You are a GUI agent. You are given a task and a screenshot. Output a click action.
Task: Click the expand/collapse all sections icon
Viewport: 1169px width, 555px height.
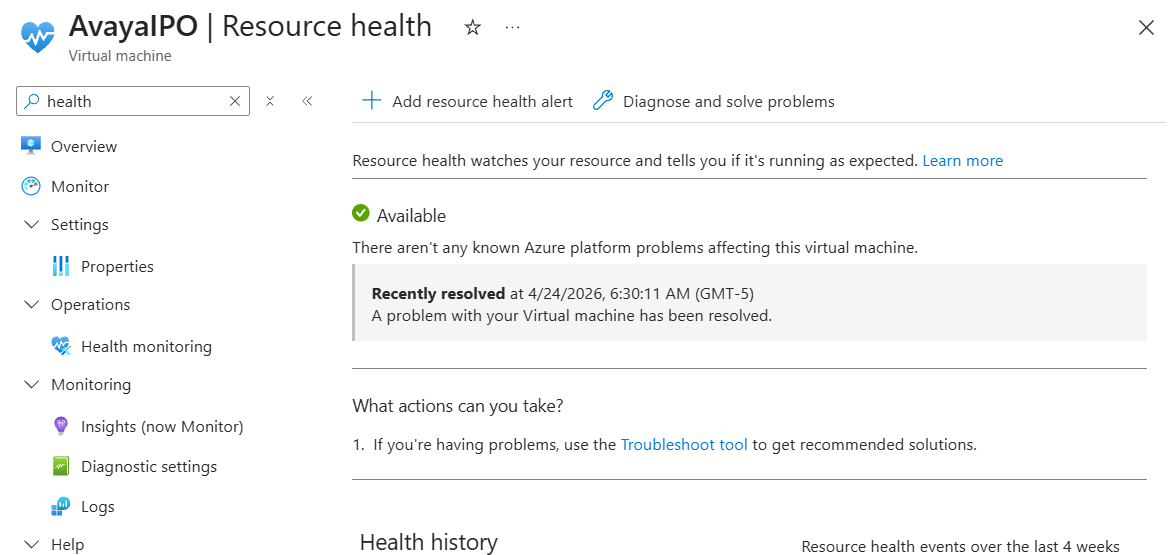(271, 101)
